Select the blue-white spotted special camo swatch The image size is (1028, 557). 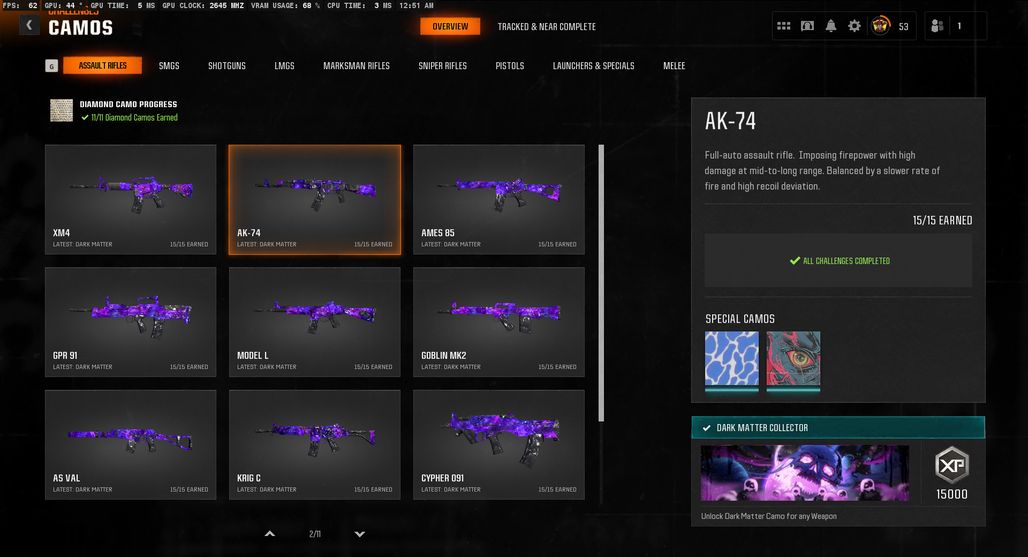732,359
